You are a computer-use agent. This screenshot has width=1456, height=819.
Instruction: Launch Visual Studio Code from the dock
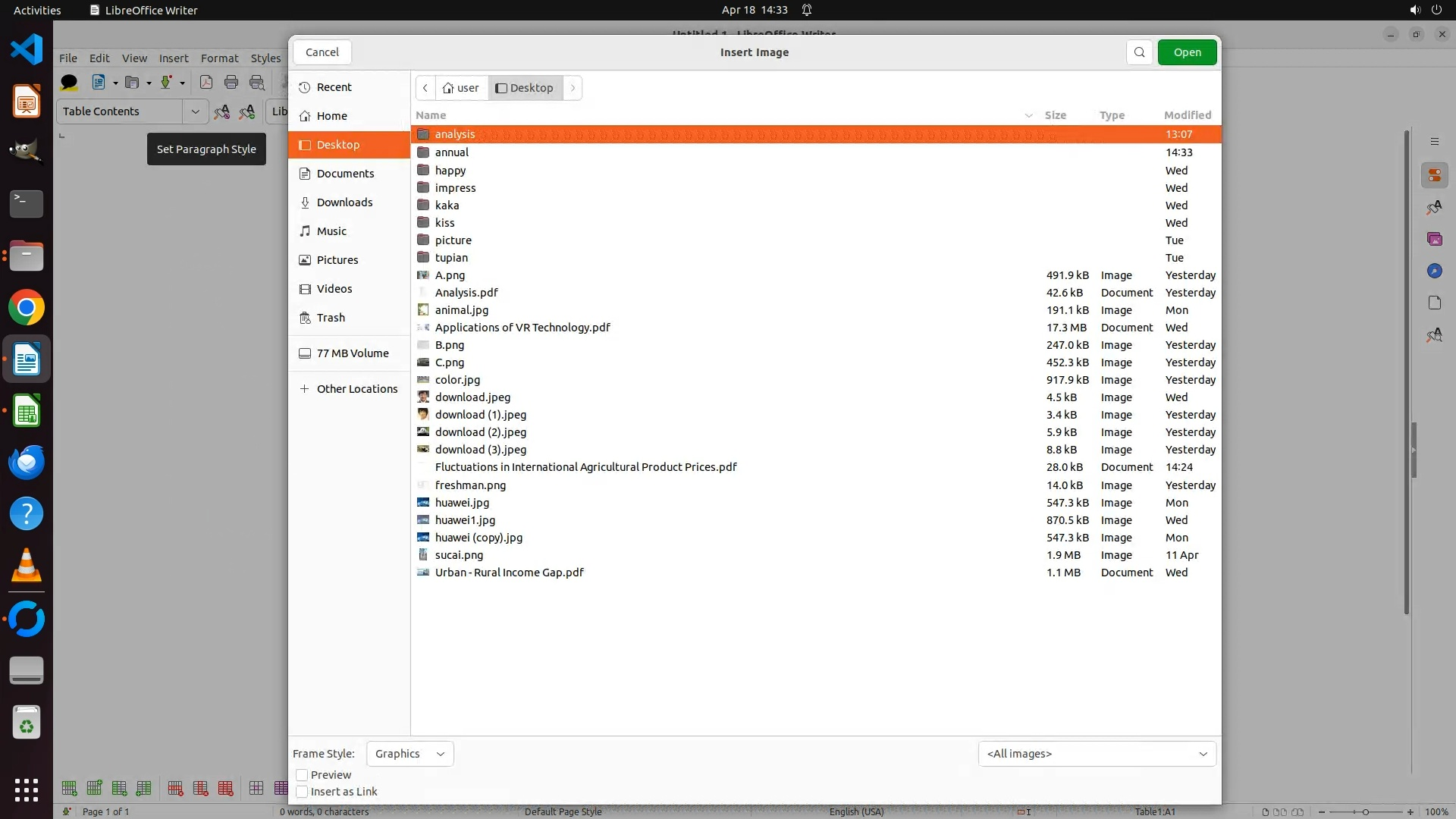[x=27, y=49]
